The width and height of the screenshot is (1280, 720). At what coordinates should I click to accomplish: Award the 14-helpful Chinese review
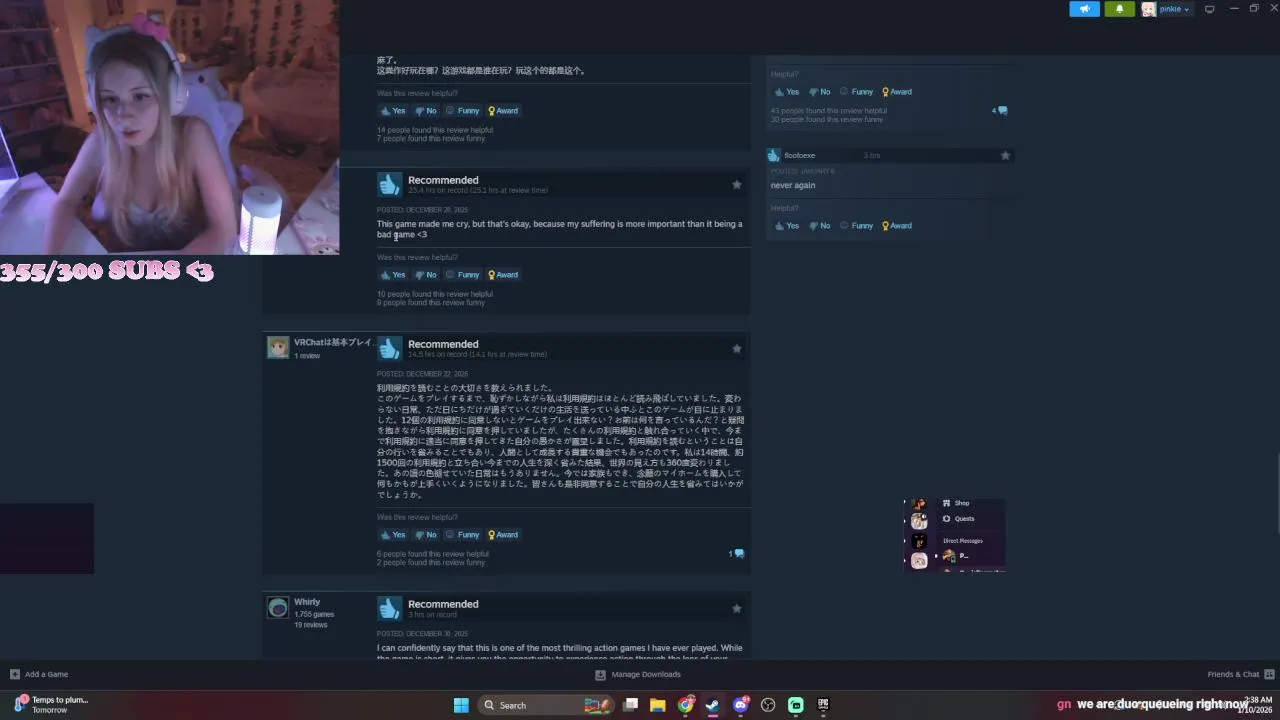[x=502, y=111]
